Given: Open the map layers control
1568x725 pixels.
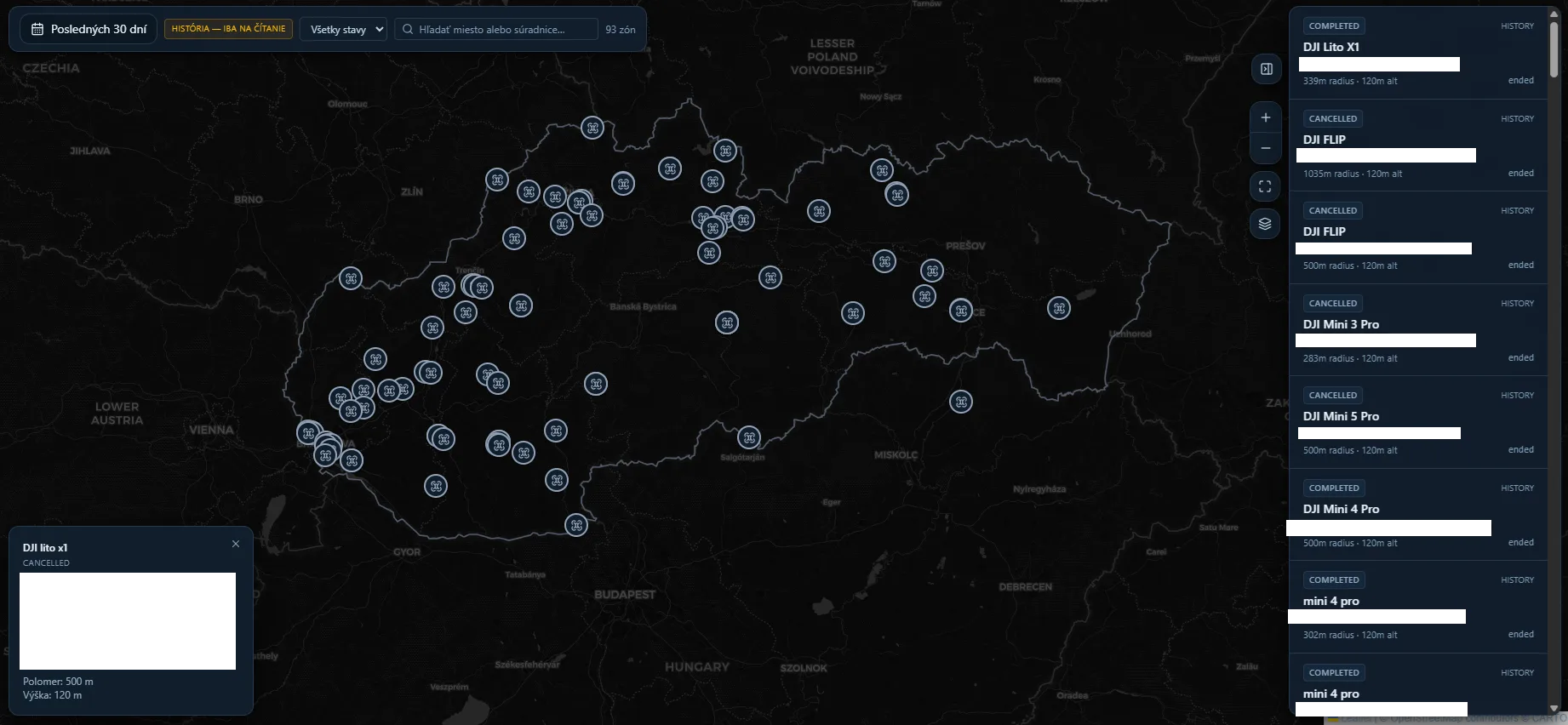Looking at the screenshot, I should point(1266,224).
